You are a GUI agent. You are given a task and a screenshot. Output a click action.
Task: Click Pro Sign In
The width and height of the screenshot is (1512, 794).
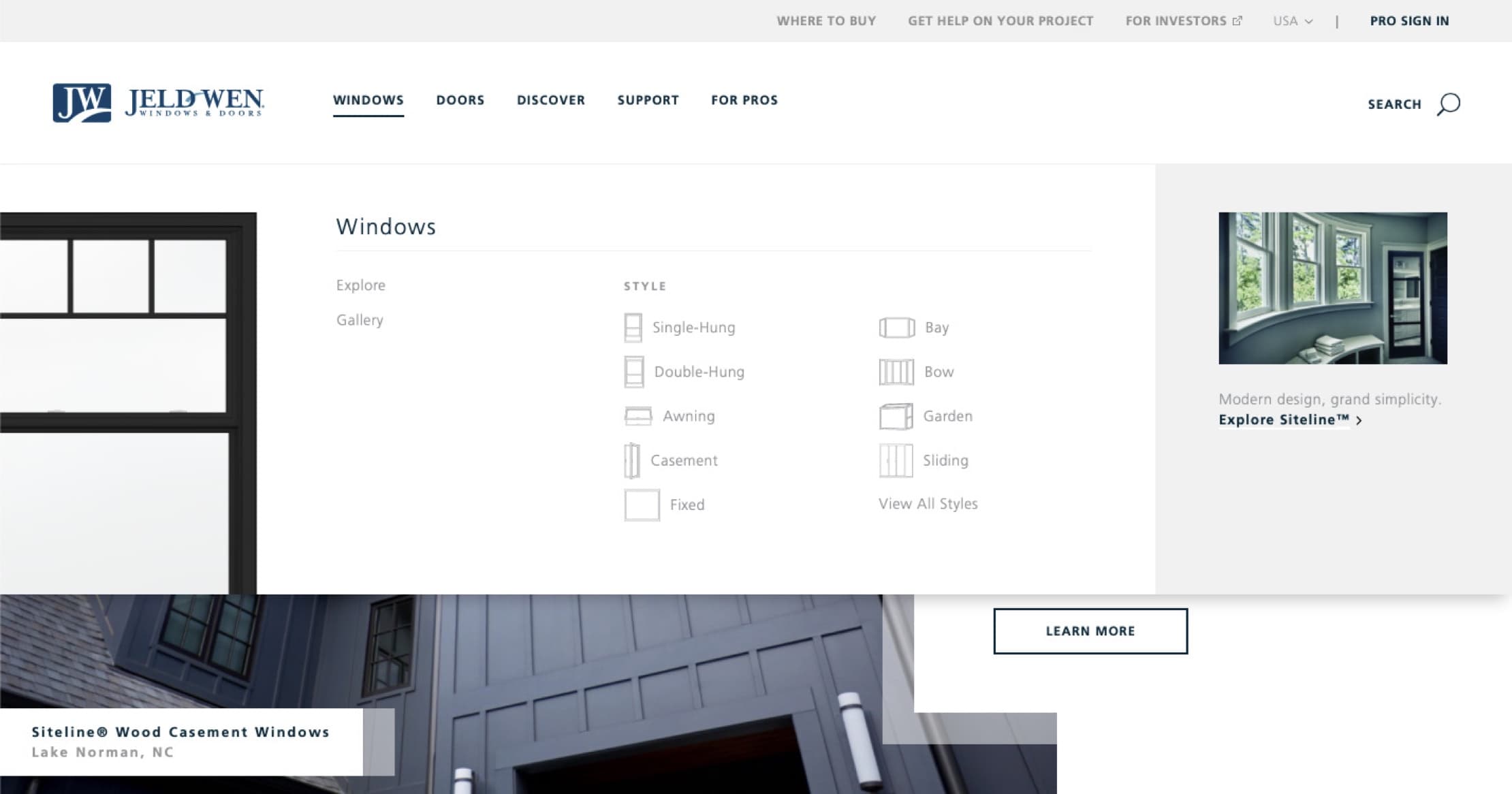(1409, 20)
